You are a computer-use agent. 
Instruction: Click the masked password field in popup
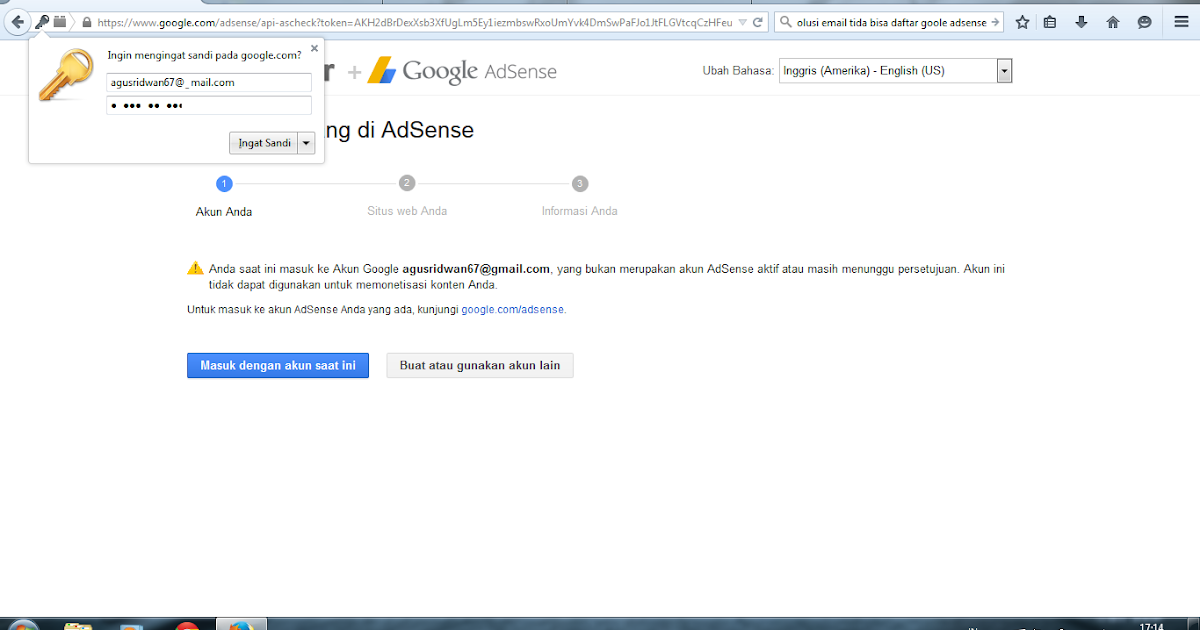(x=209, y=105)
